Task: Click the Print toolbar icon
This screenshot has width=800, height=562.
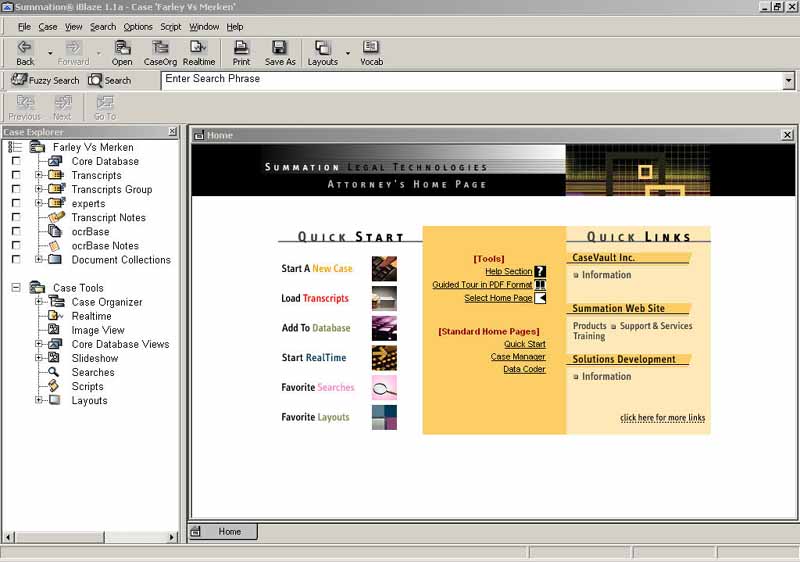Action: coord(241,48)
